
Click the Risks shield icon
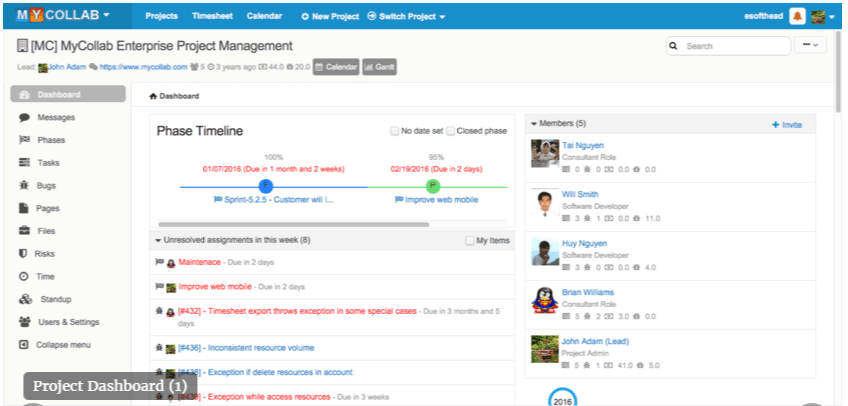[23, 254]
